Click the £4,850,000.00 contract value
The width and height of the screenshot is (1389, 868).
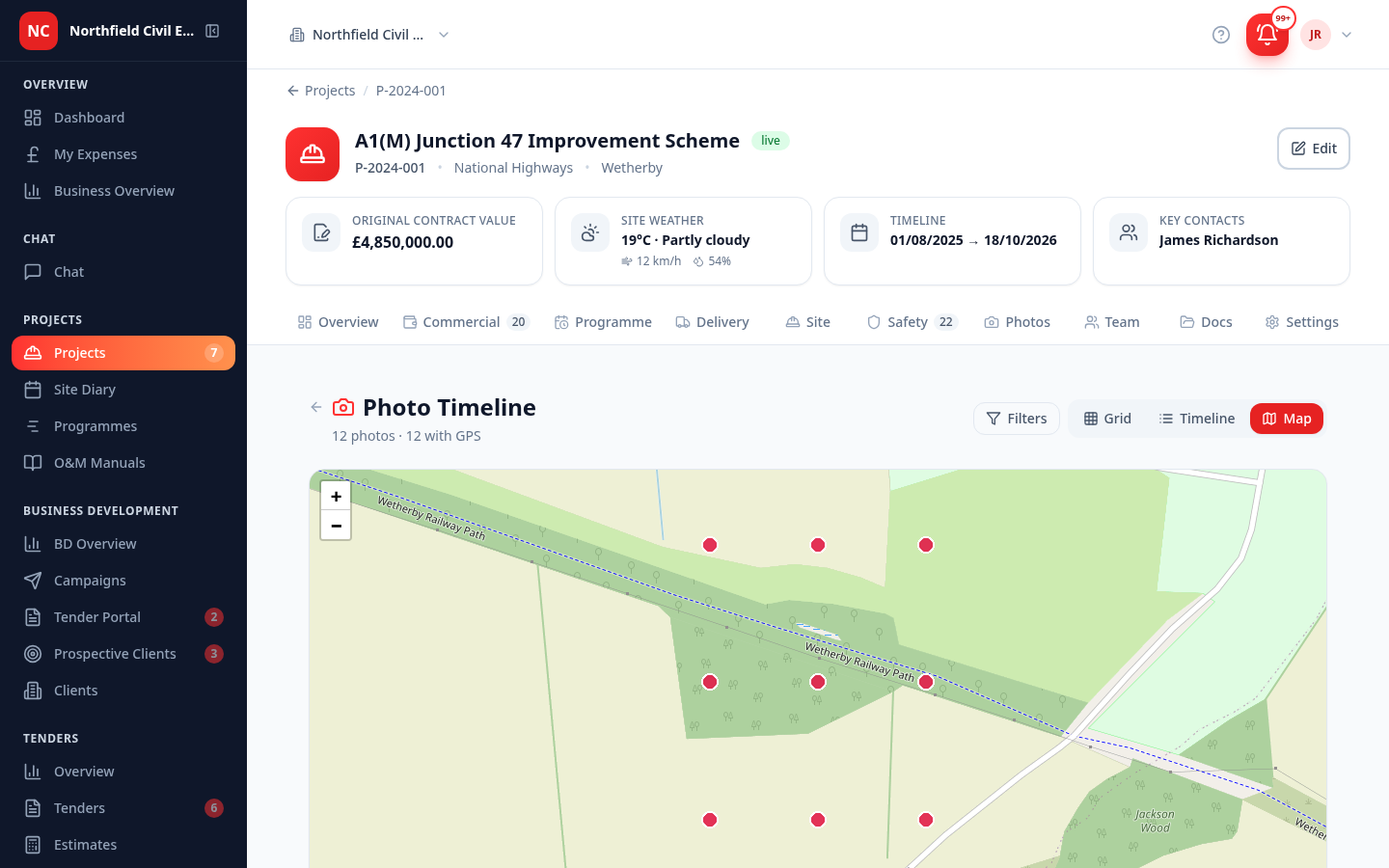[x=402, y=242]
